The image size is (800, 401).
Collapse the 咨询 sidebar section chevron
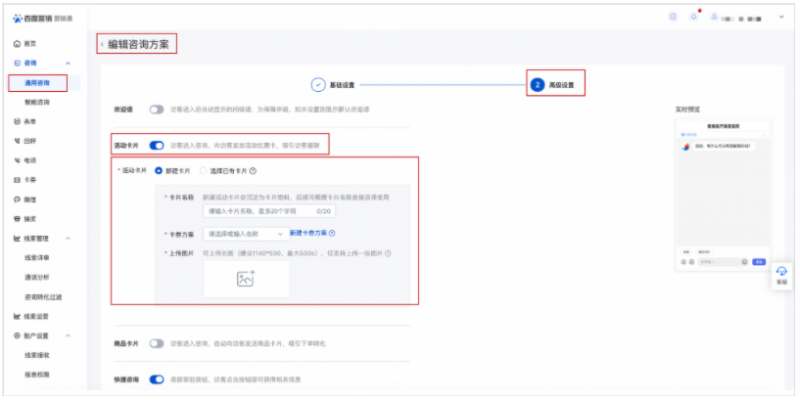tap(68, 63)
